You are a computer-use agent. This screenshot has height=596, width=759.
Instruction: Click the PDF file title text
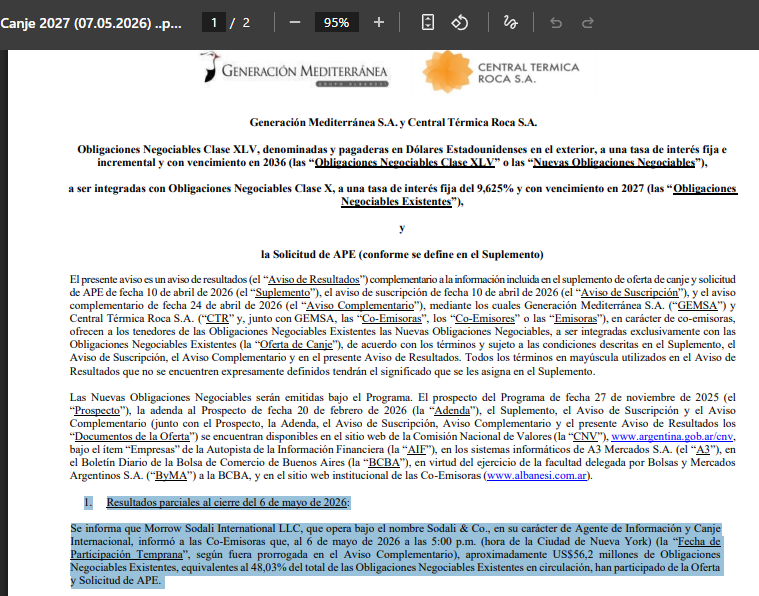pos(91,23)
